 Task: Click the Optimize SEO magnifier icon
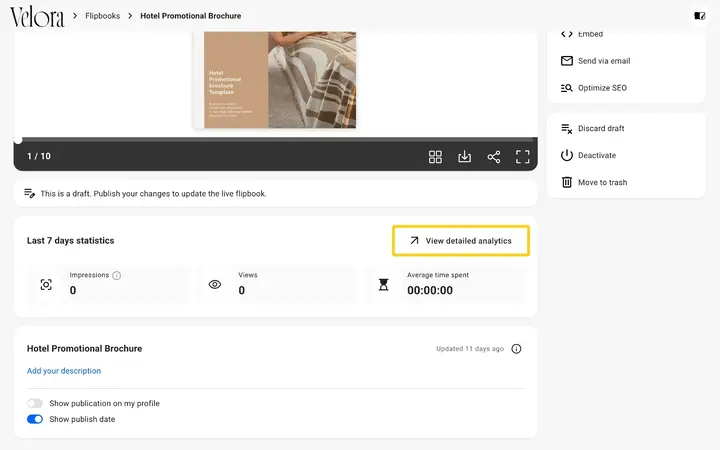(567, 88)
